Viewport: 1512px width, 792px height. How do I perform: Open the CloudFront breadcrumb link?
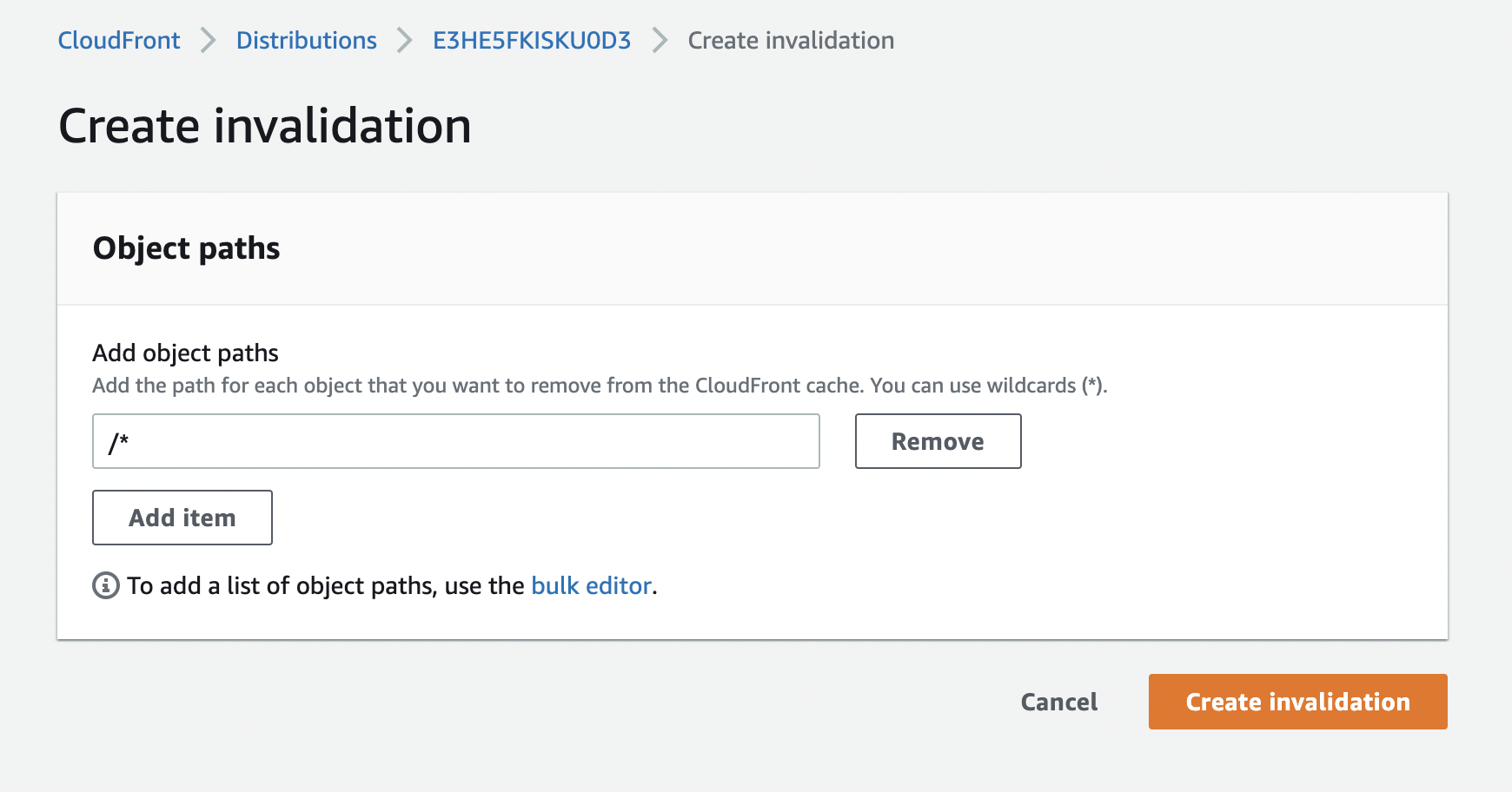tap(119, 41)
